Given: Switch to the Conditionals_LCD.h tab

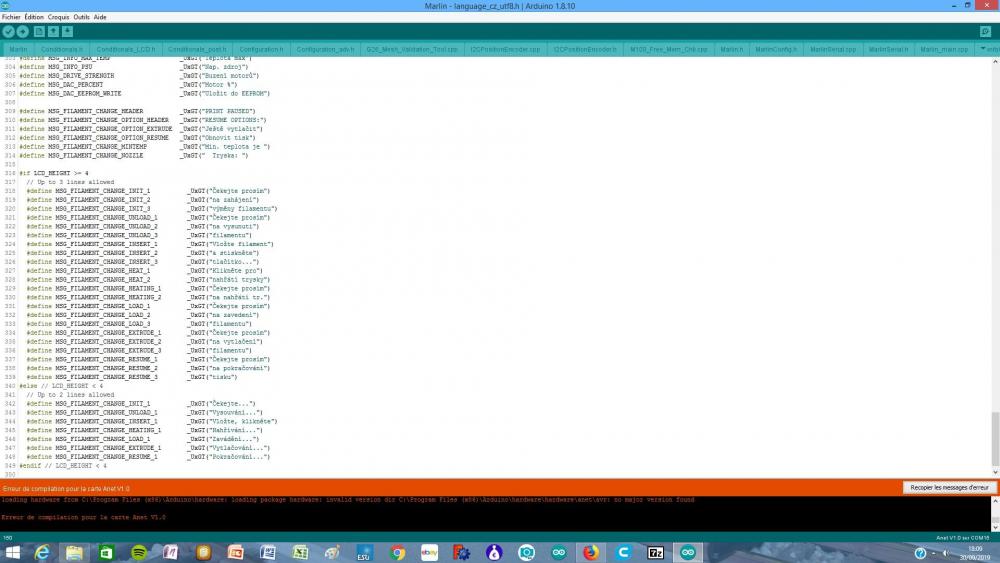Looking at the screenshot, I should (126, 49).
